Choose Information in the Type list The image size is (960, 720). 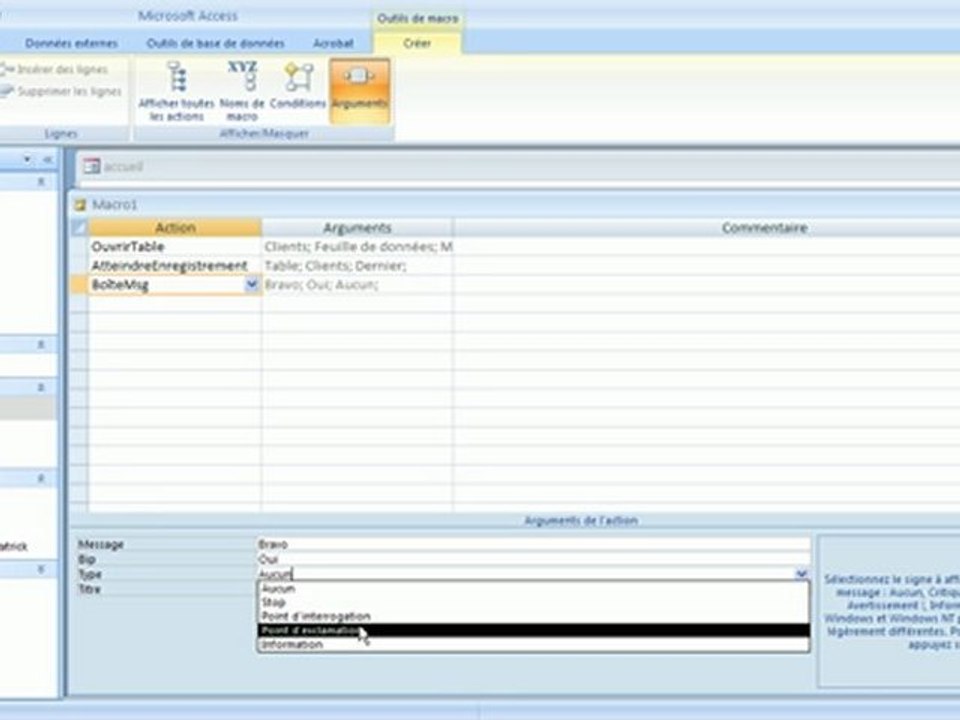(x=533, y=645)
